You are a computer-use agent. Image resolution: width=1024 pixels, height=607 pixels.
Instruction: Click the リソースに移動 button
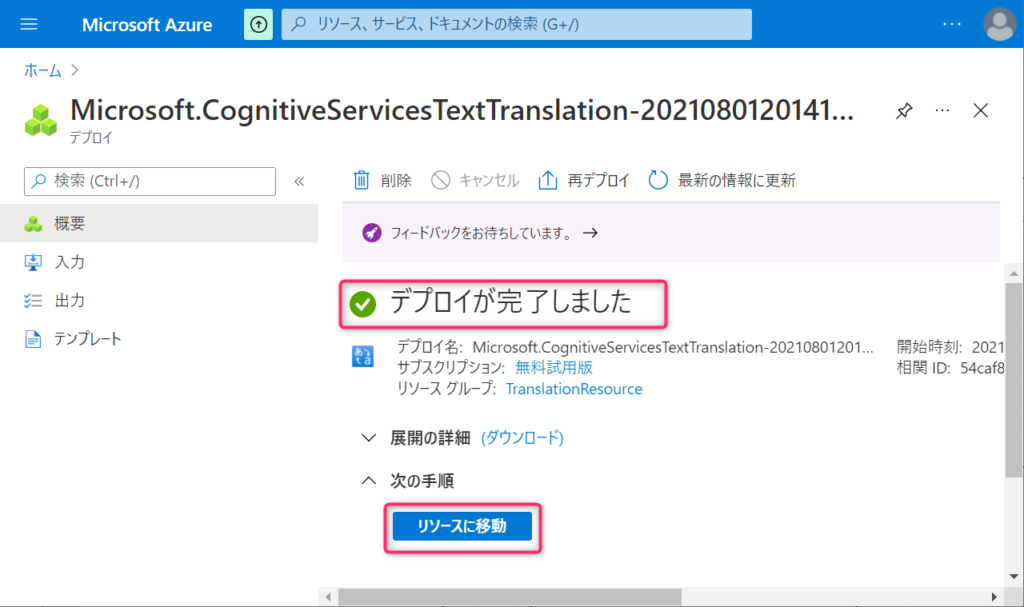(x=462, y=526)
